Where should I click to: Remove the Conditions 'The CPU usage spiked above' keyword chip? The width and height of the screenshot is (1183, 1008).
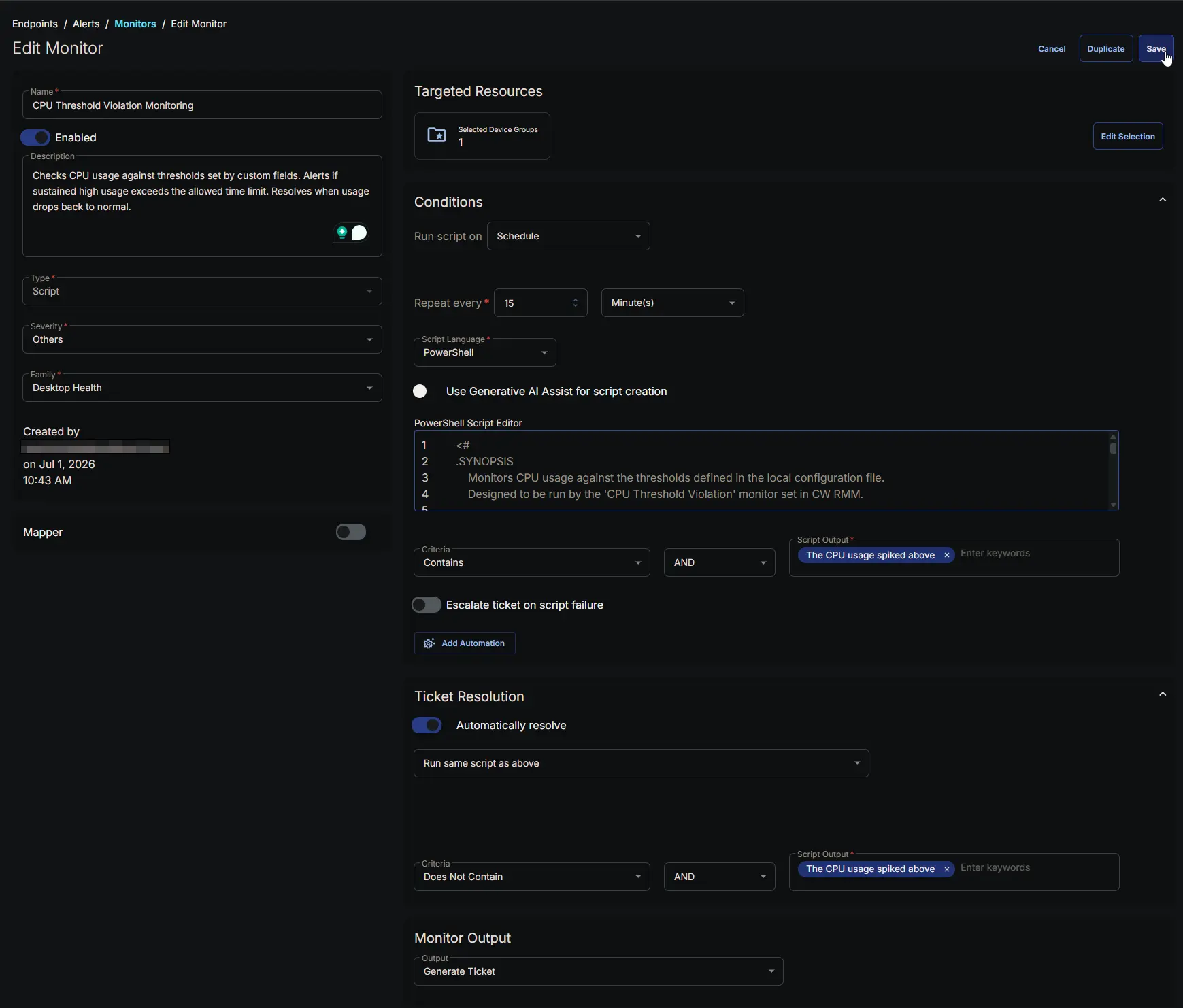click(946, 556)
